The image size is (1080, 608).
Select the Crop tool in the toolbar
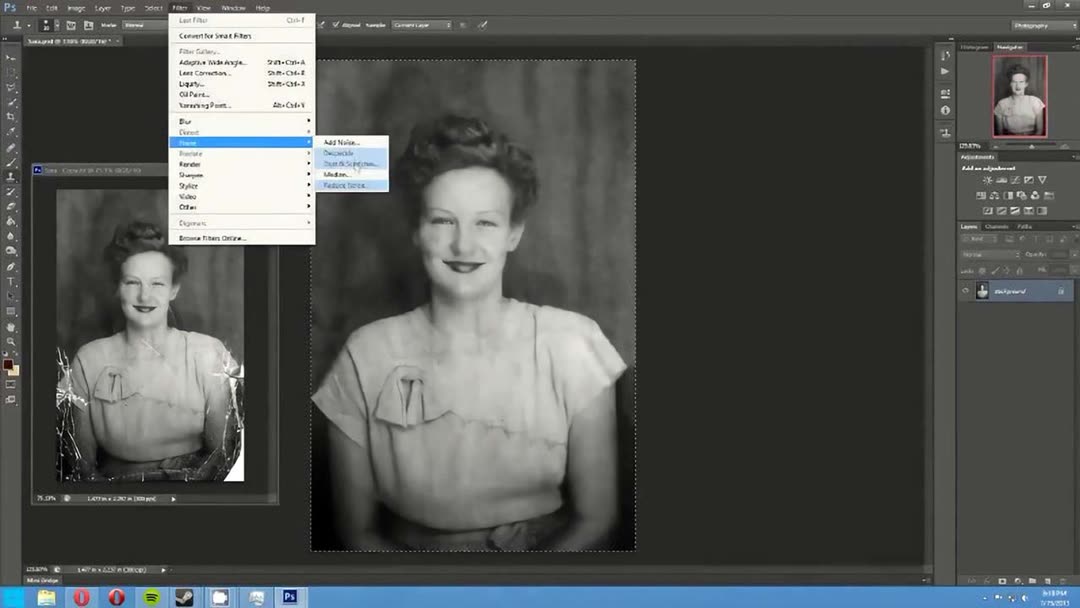point(12,117)
